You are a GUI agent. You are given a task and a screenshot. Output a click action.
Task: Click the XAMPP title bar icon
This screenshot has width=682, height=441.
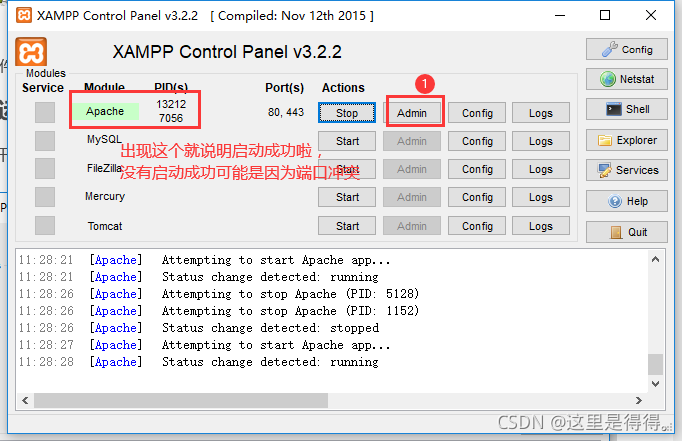[24, 15]
